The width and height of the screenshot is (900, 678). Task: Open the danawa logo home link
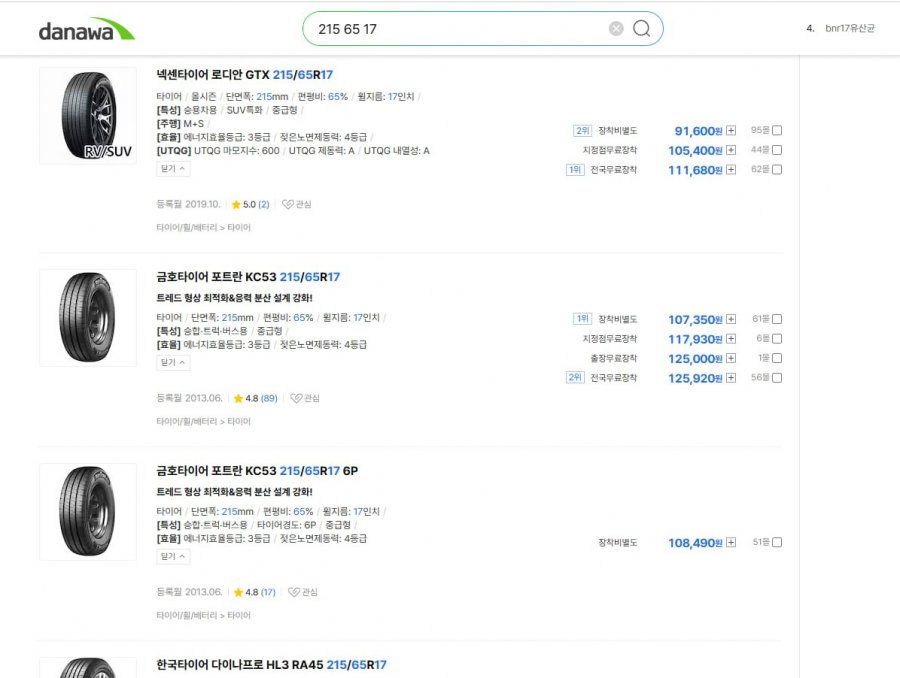(86, 29)
